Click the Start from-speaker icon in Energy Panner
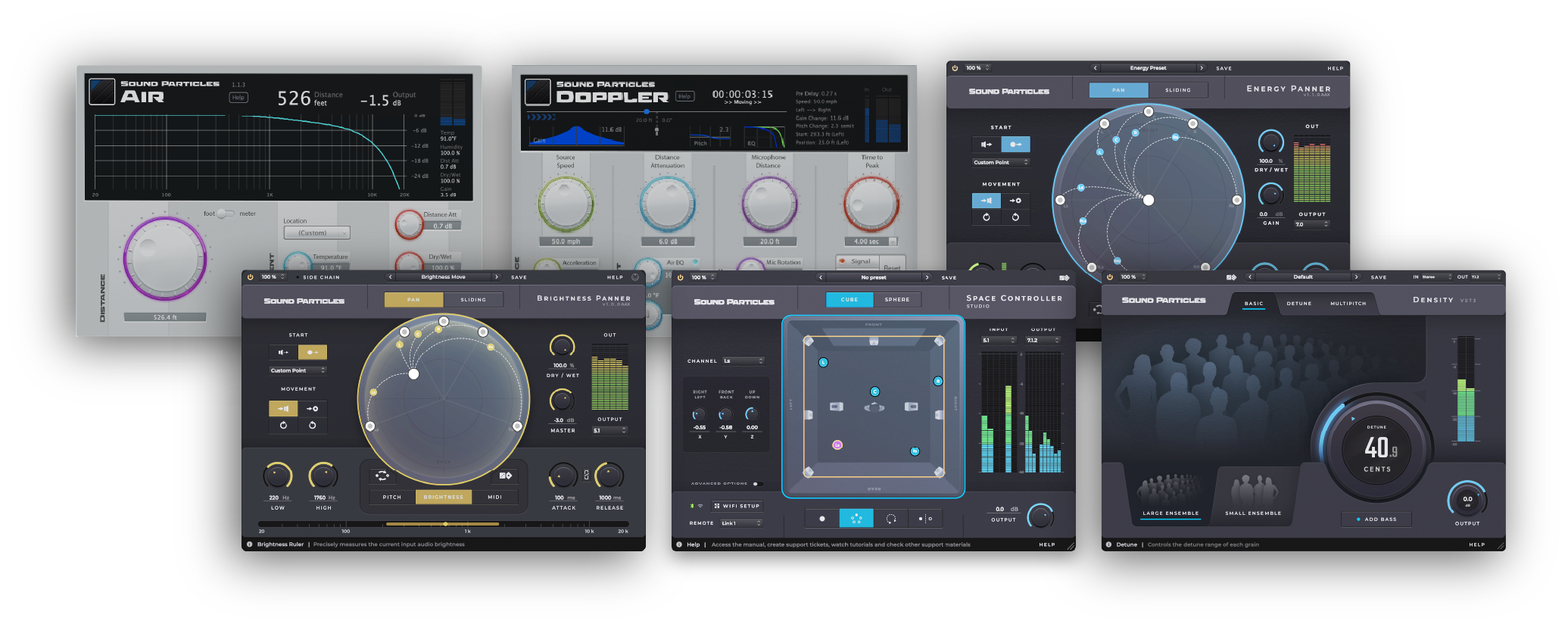Image resolution: width=1568 pixels, height=627 pixels. pyautogui.click(x=986, y=144)
